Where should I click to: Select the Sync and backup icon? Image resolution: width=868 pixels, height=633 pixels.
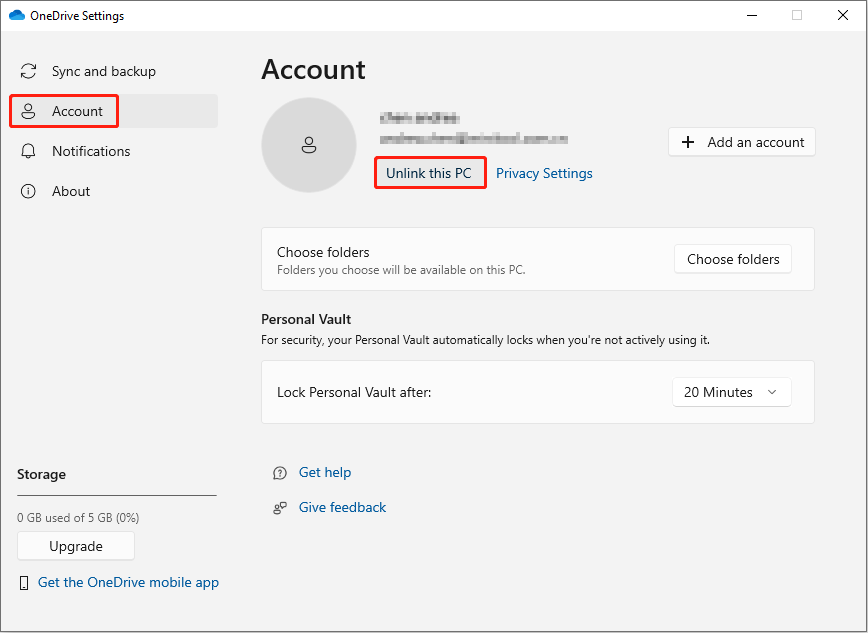27,71
